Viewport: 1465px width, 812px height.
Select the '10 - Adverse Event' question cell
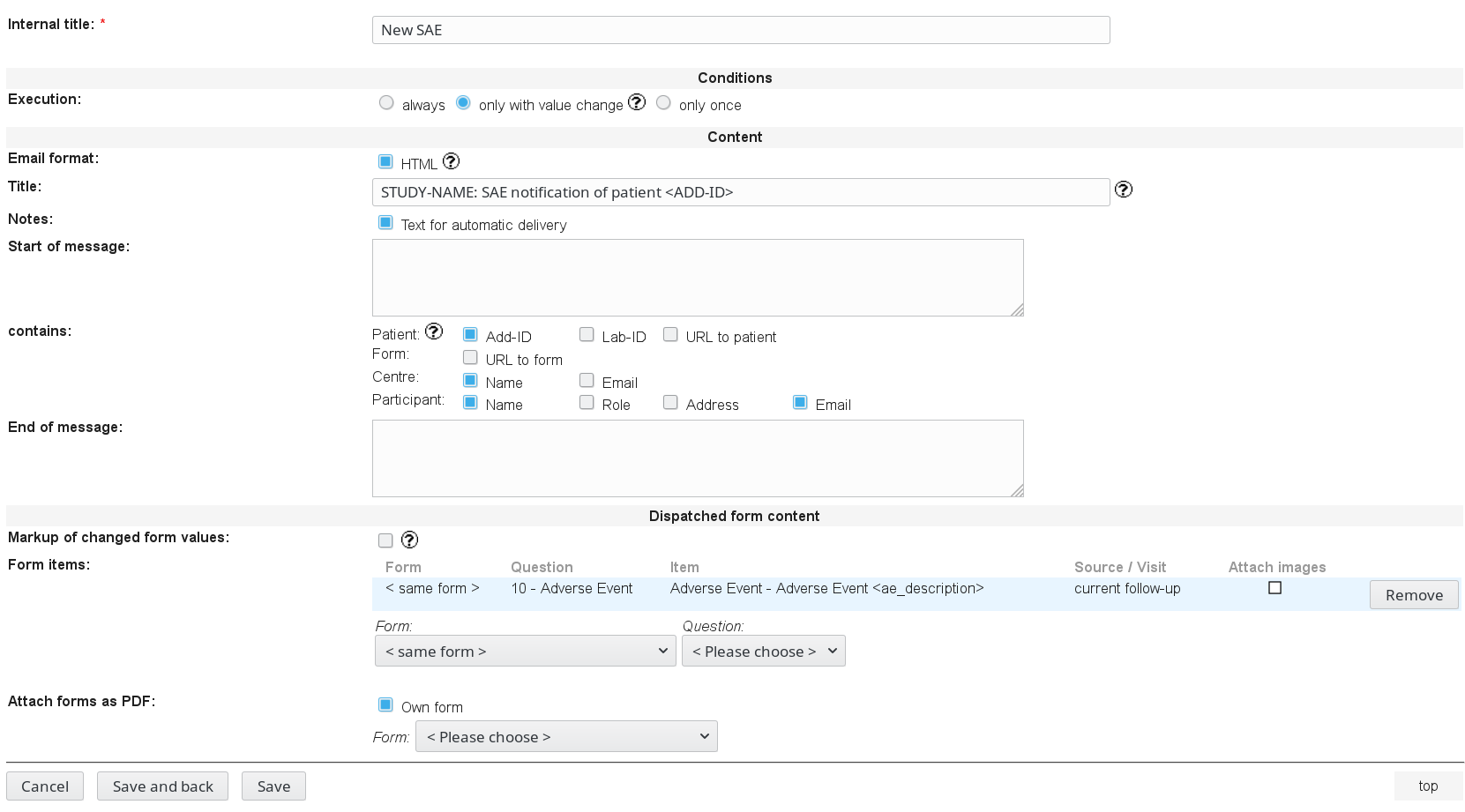[x=572, y=588]
